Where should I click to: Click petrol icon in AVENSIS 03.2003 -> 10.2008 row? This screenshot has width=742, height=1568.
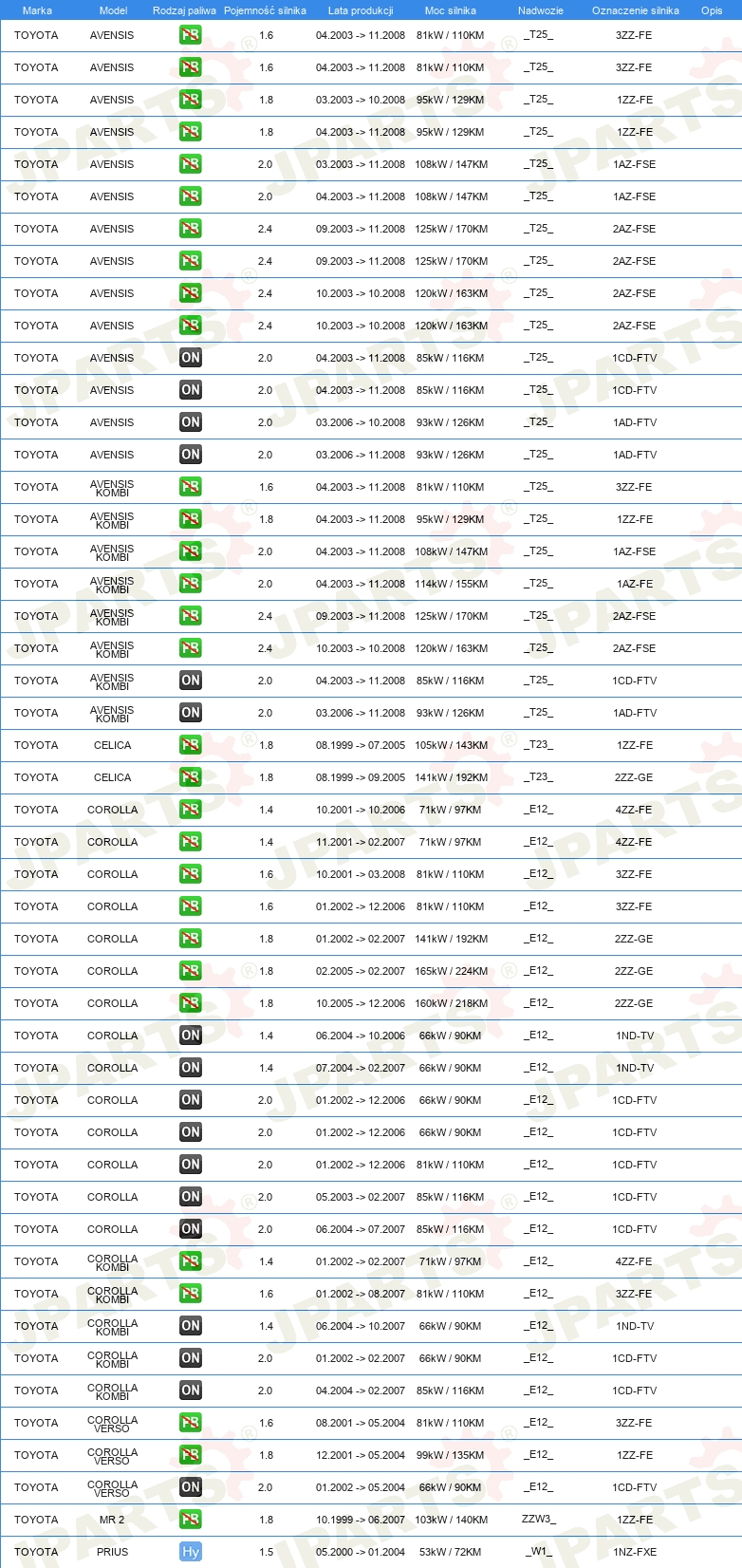tap(191, 100)
